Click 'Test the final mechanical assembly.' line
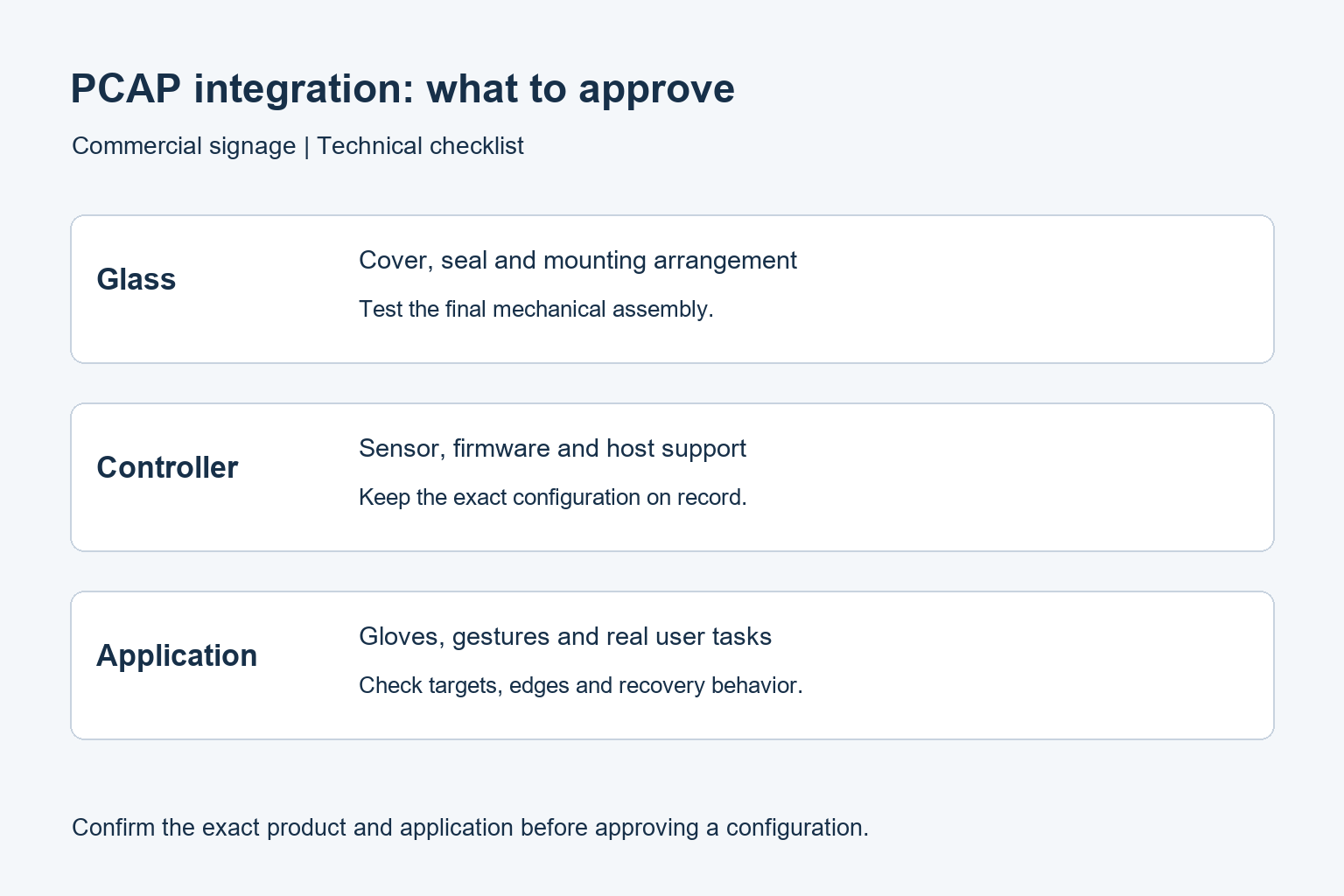 (x=536, y=309)
